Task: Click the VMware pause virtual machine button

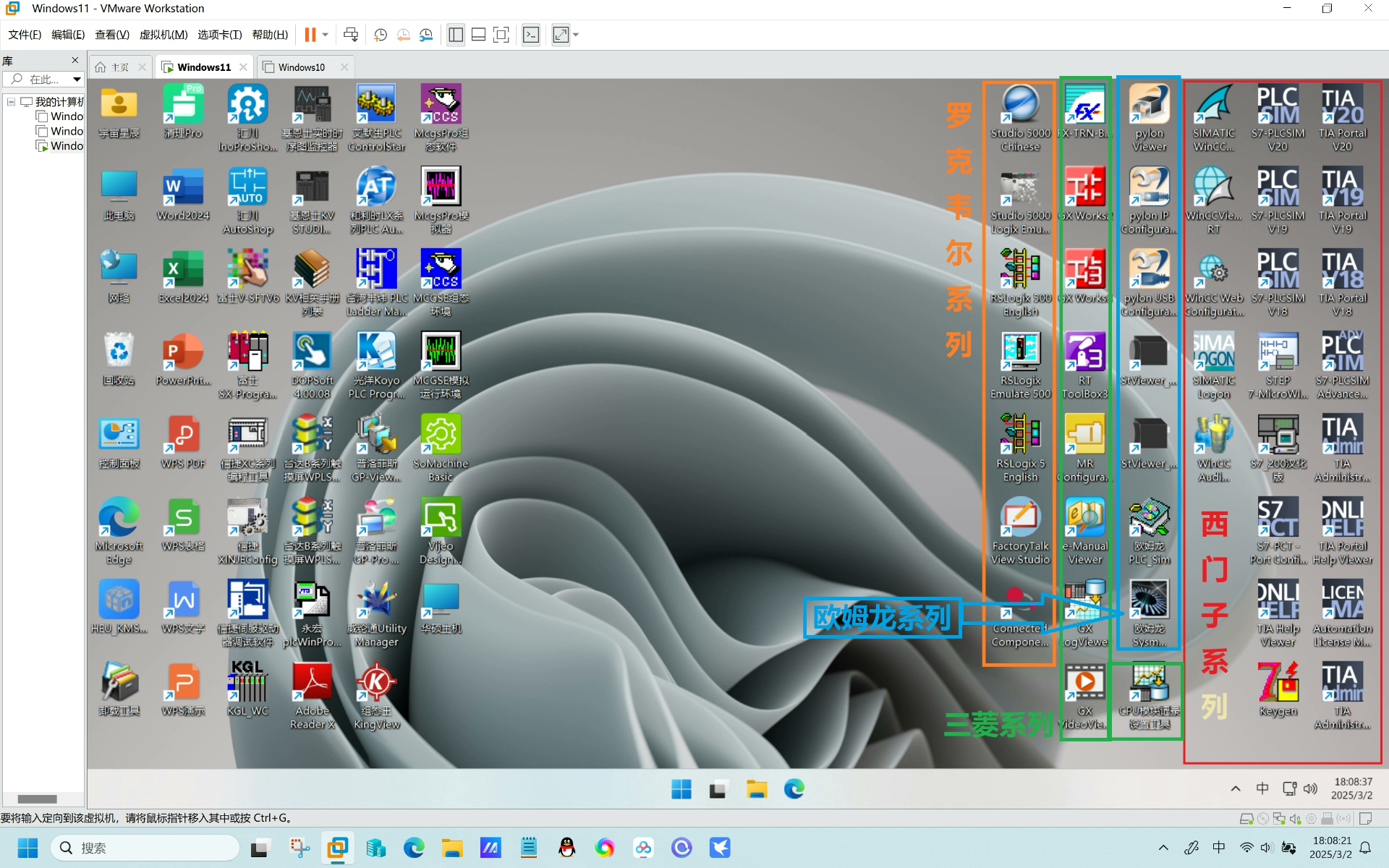Action: [x=310, y=35]
